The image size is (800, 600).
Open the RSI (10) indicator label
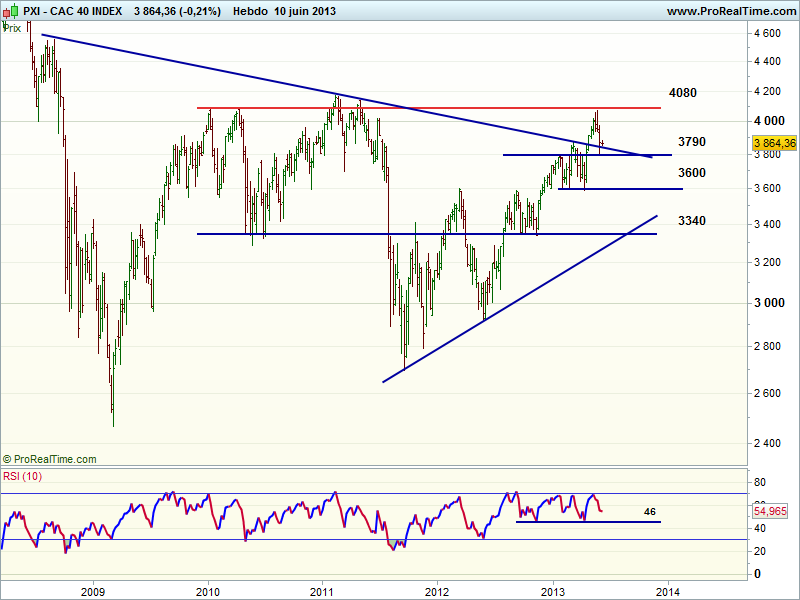(x=22, y=475)
